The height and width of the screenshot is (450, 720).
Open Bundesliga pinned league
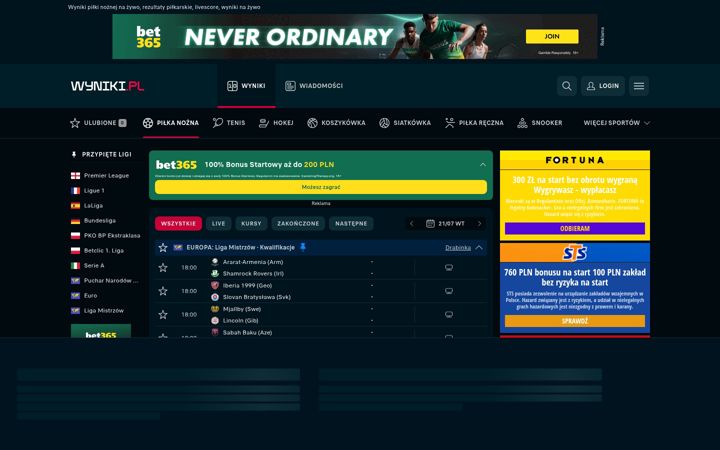click(x=93, y=221)
